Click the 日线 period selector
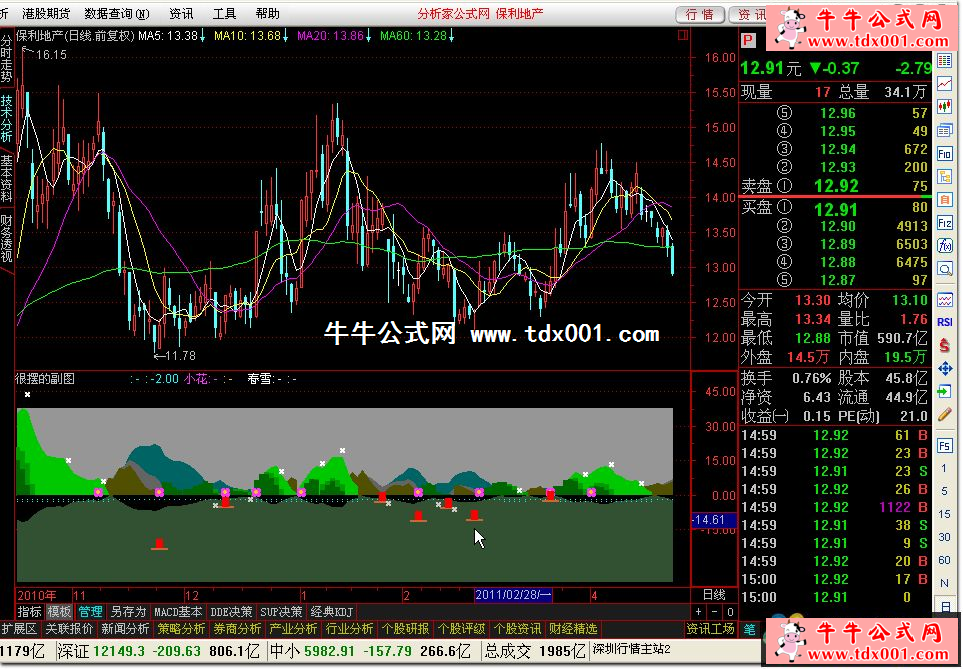The image size is (963, 669). point(714,595)
